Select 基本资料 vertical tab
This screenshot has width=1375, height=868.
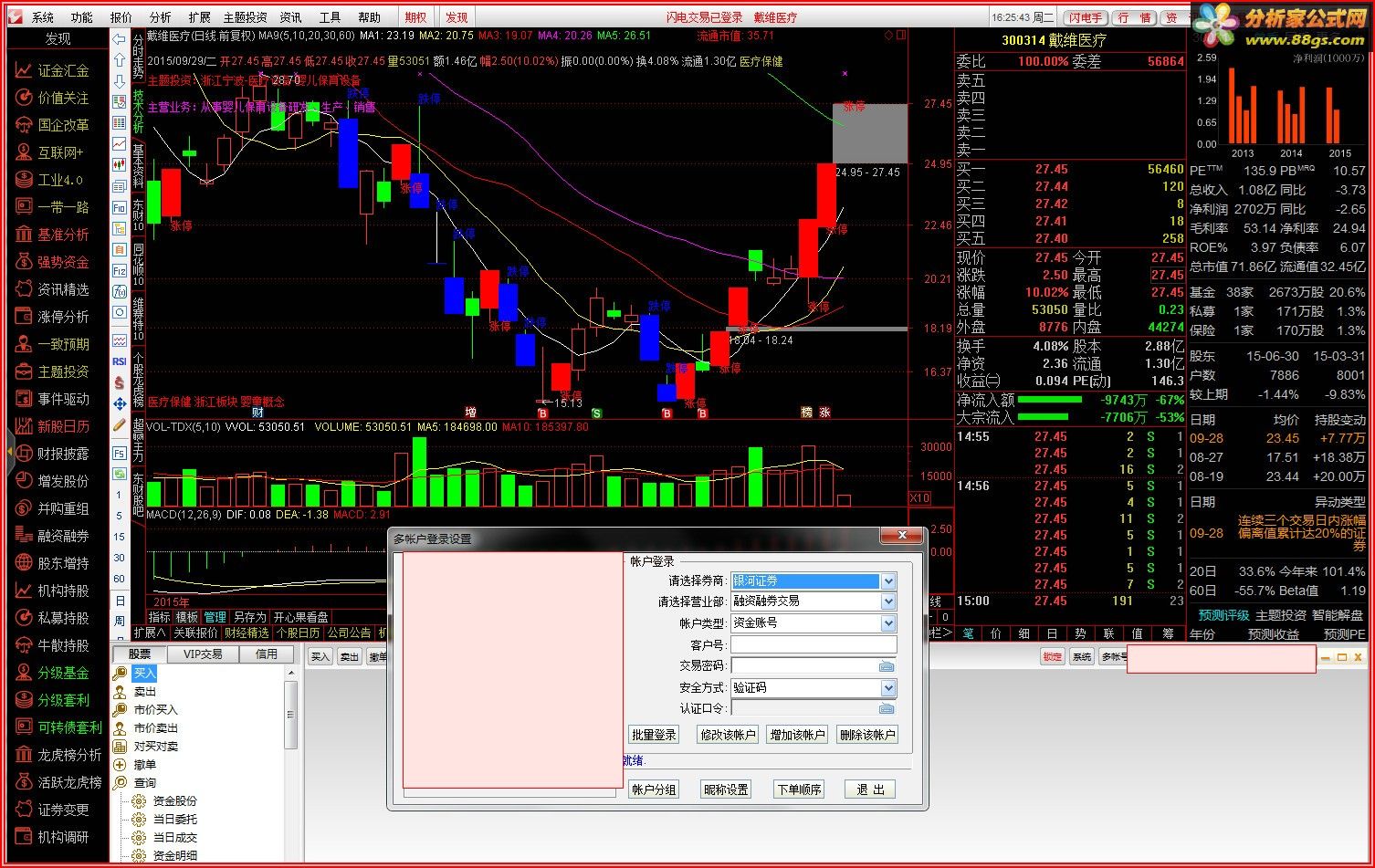click(139, 166)
